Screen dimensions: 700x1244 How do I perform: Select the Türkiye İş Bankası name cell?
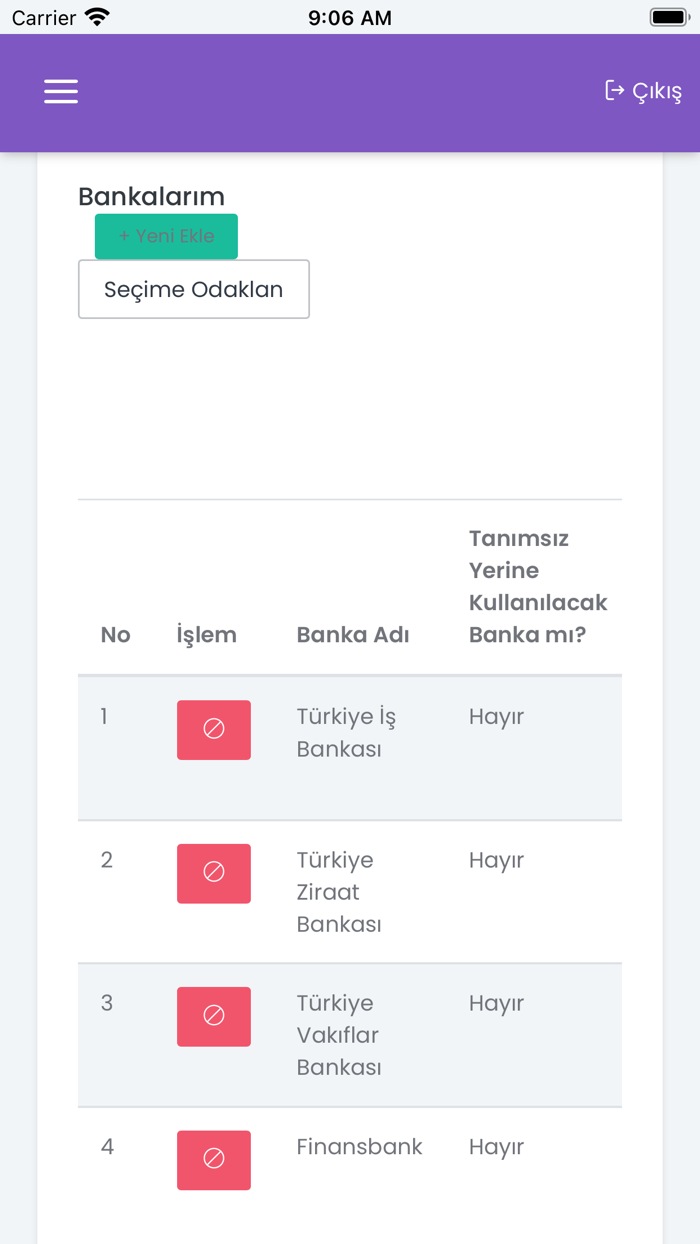click(x=346, y=733)
